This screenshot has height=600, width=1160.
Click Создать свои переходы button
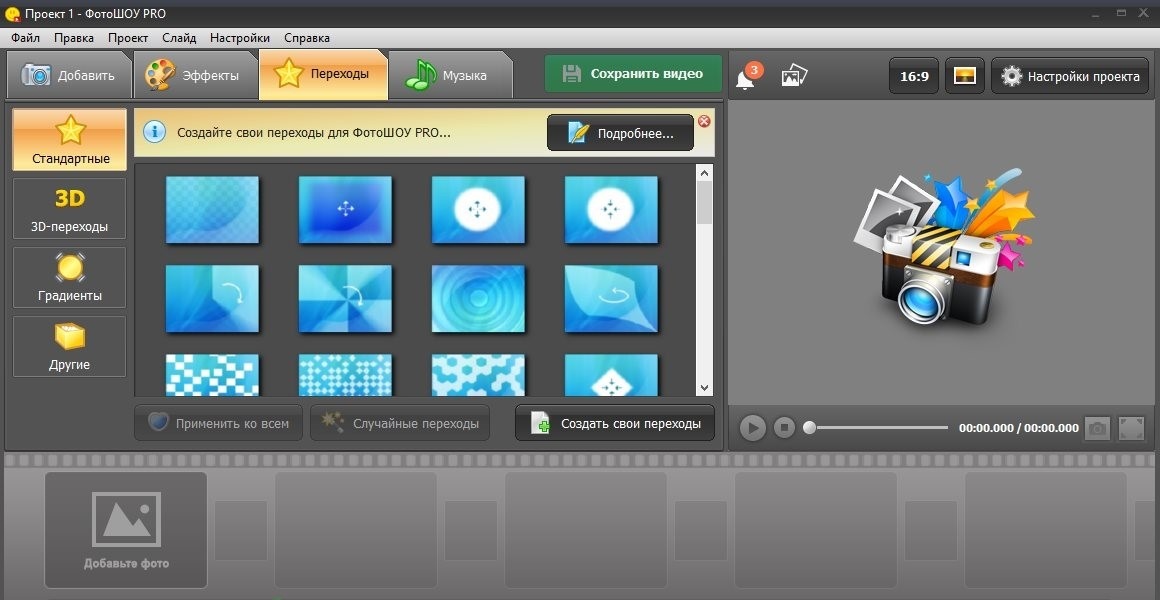coord(615,423)
